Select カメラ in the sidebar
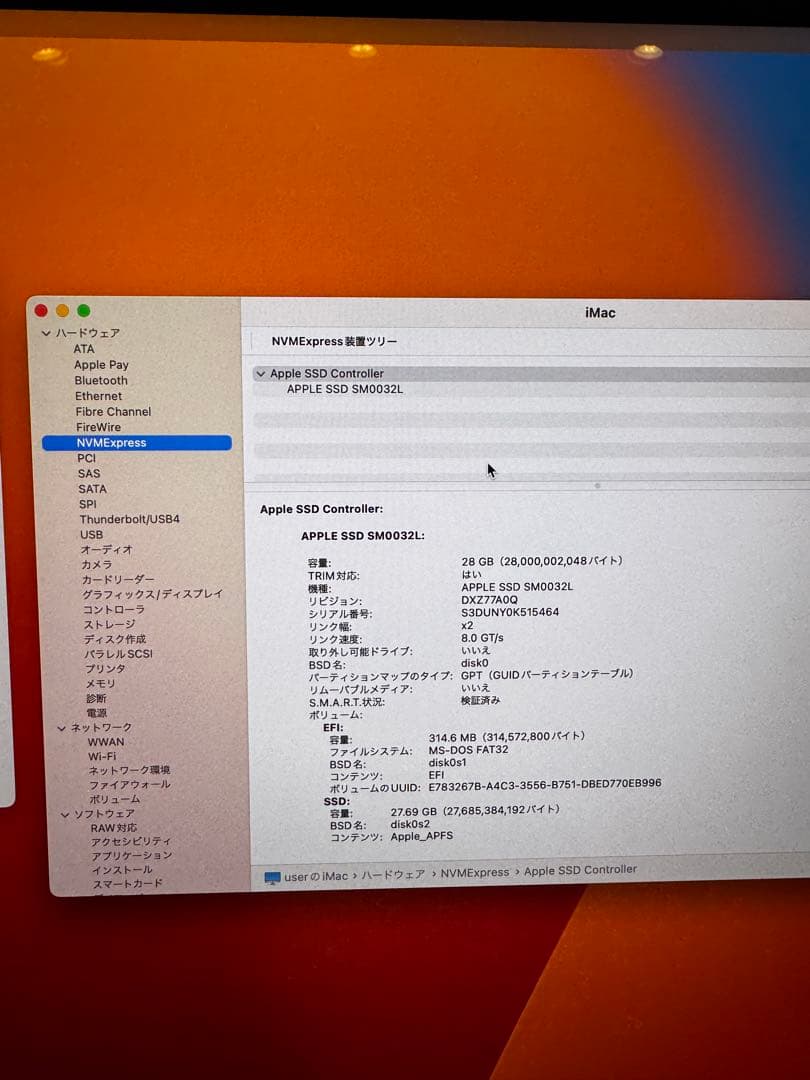This screenshot has width=810, height=1080. 97,565
